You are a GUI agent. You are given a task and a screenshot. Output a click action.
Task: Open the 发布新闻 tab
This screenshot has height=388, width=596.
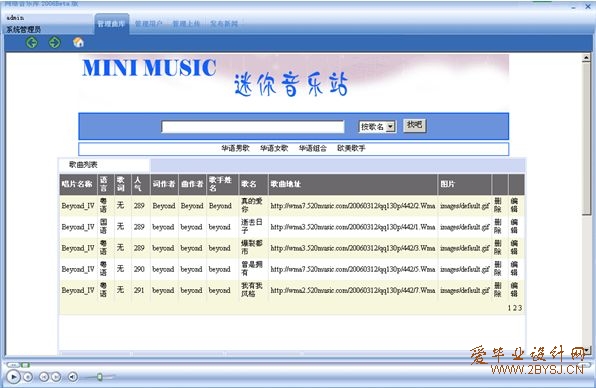pos(224,24)
